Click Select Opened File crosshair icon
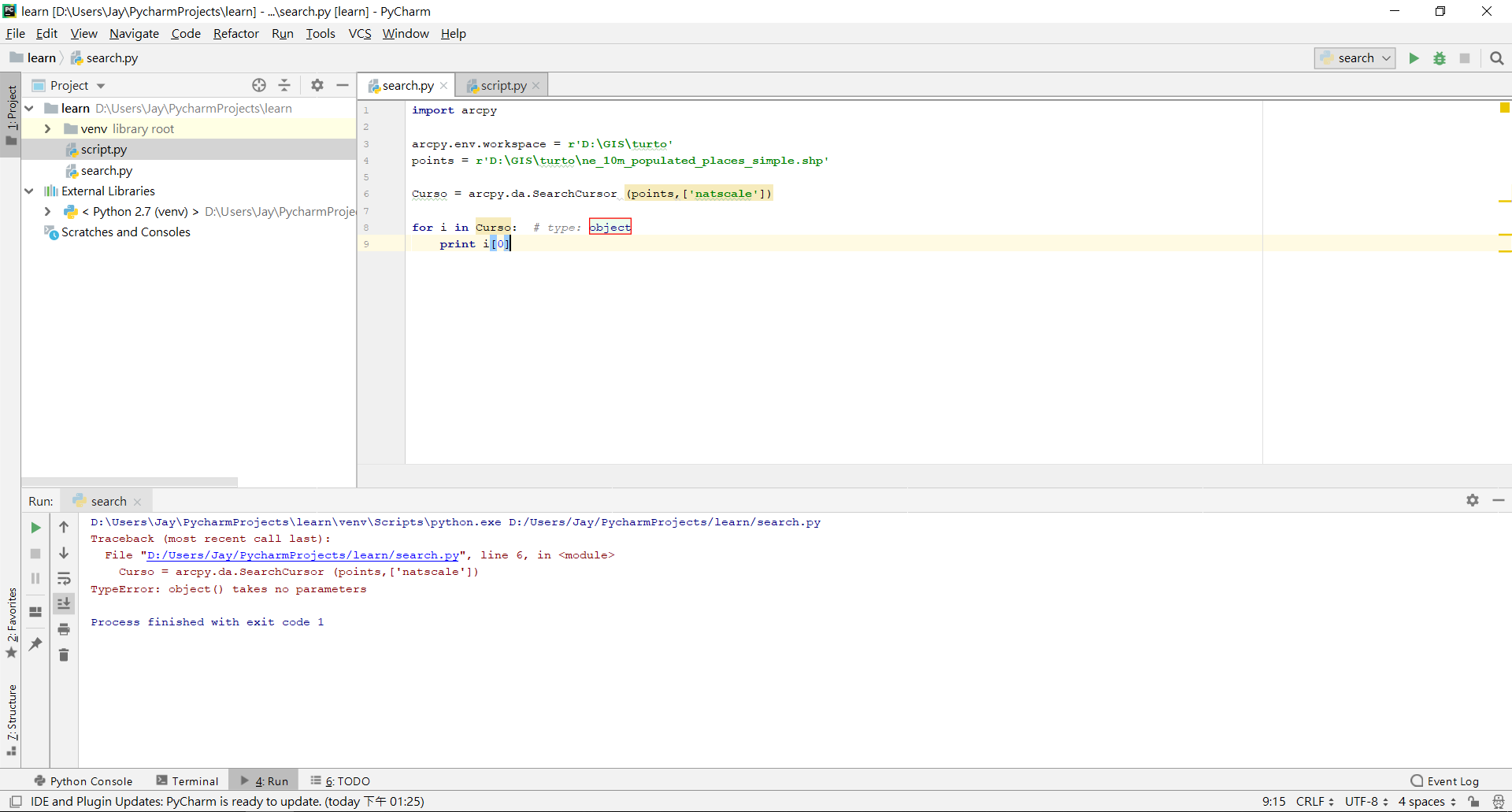The width and height of the screenshot is (1512, 812). click(x=259, y=85)
